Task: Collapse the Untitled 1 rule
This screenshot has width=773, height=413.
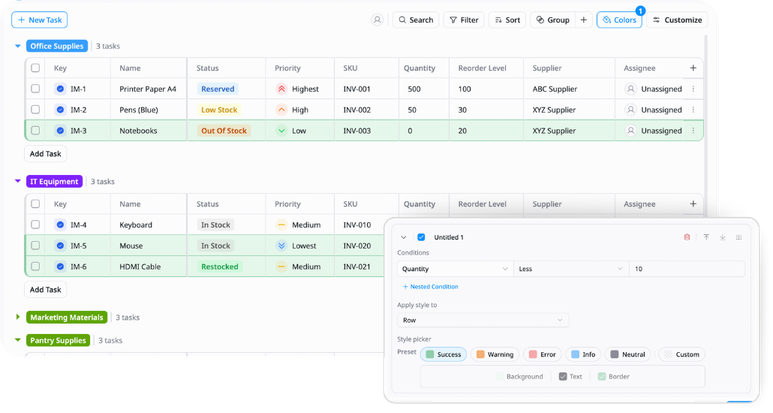Action: pos(404,237)
